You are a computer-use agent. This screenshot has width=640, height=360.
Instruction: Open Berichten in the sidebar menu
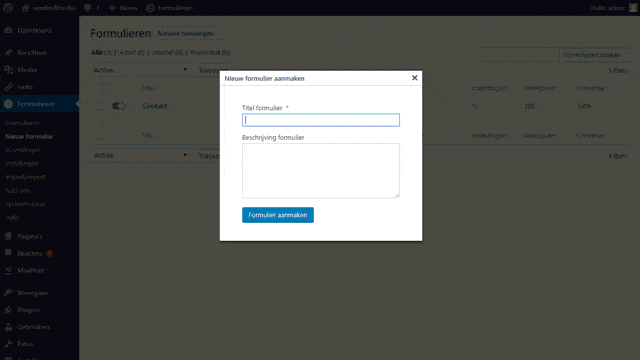click(x=31, y=53)
